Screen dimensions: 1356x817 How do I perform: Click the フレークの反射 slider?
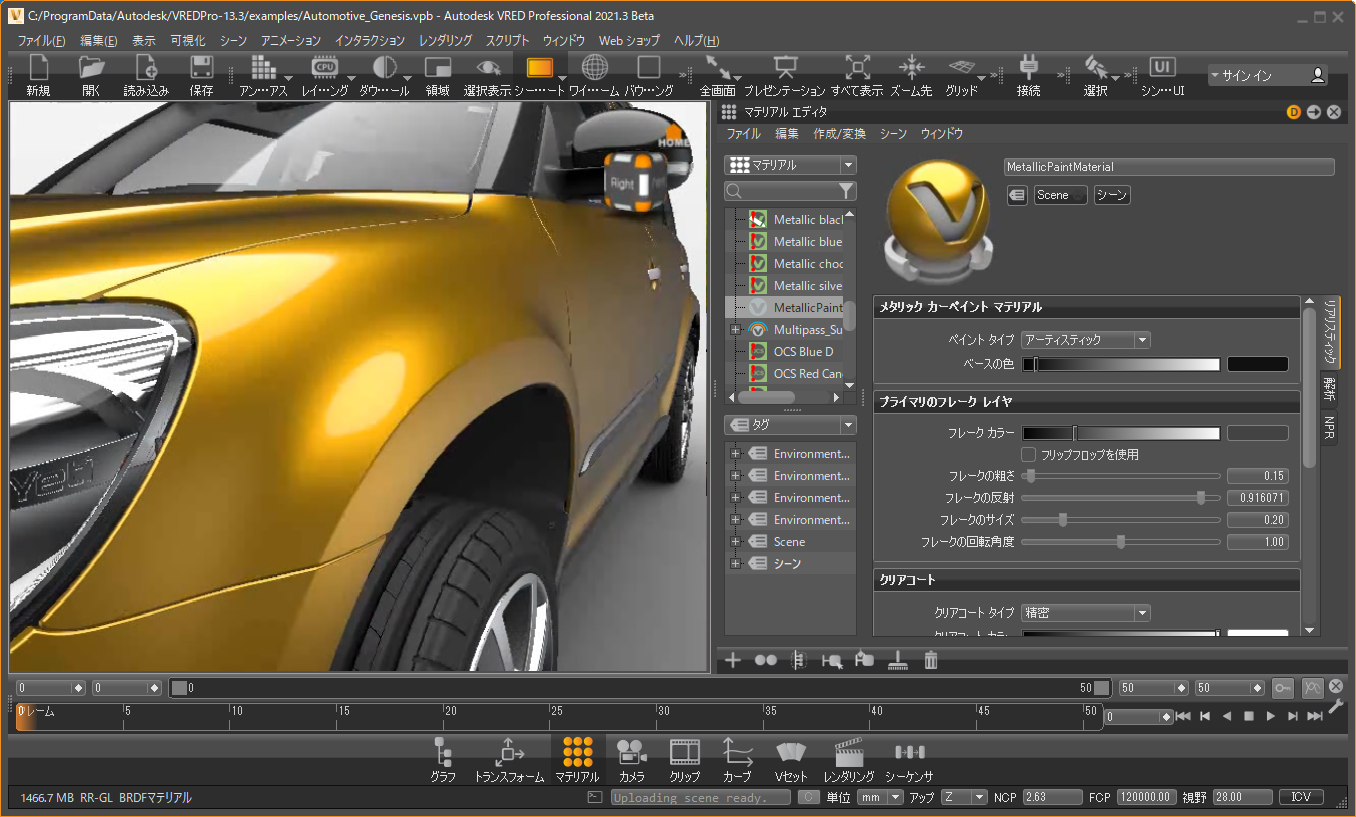(x=1121, y=498)
